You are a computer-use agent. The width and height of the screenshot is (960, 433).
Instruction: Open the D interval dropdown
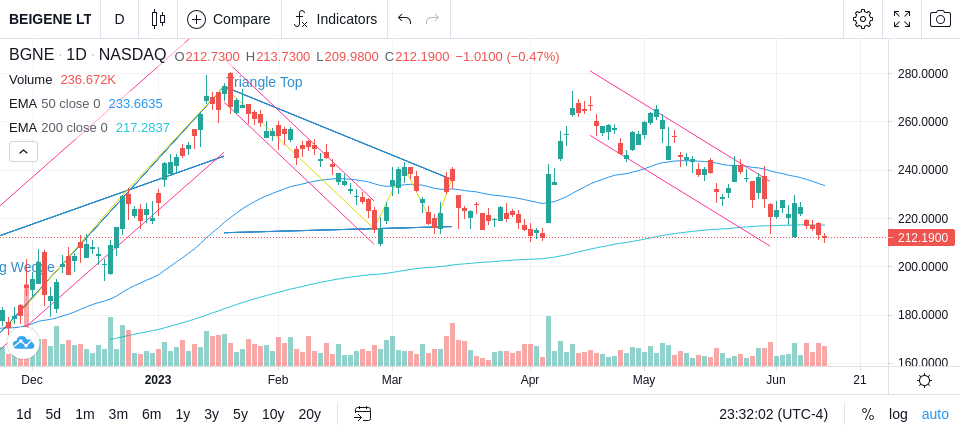click(119, 19)
